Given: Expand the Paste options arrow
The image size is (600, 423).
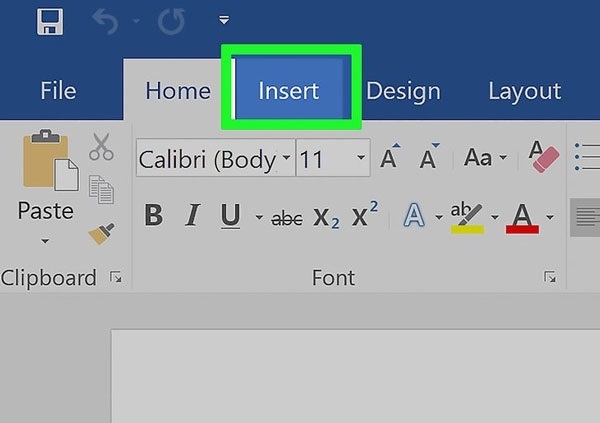Looking at the screenshot, I should click(x=45, y=241).
